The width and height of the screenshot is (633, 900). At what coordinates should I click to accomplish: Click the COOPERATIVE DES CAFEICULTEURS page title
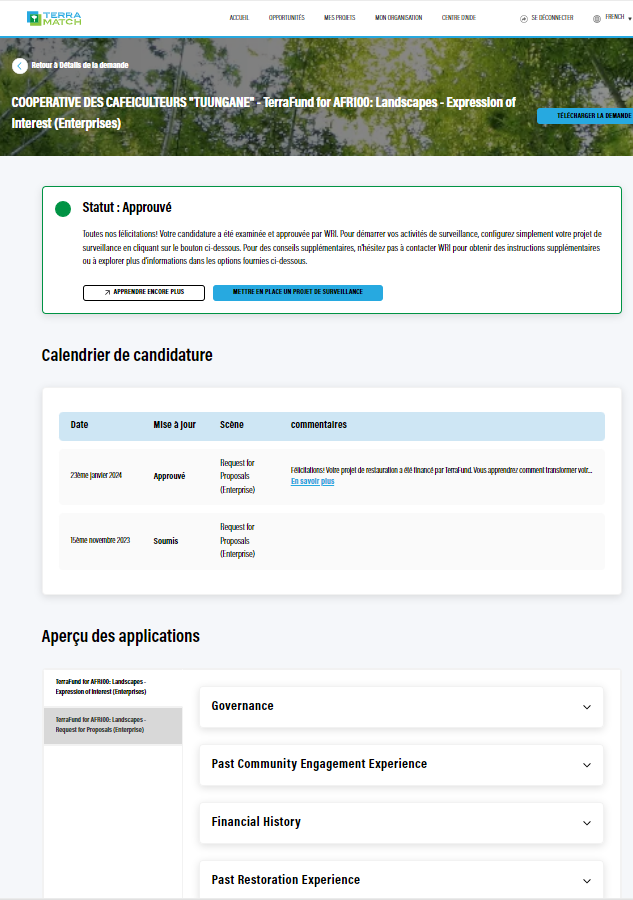click(263, 113)
